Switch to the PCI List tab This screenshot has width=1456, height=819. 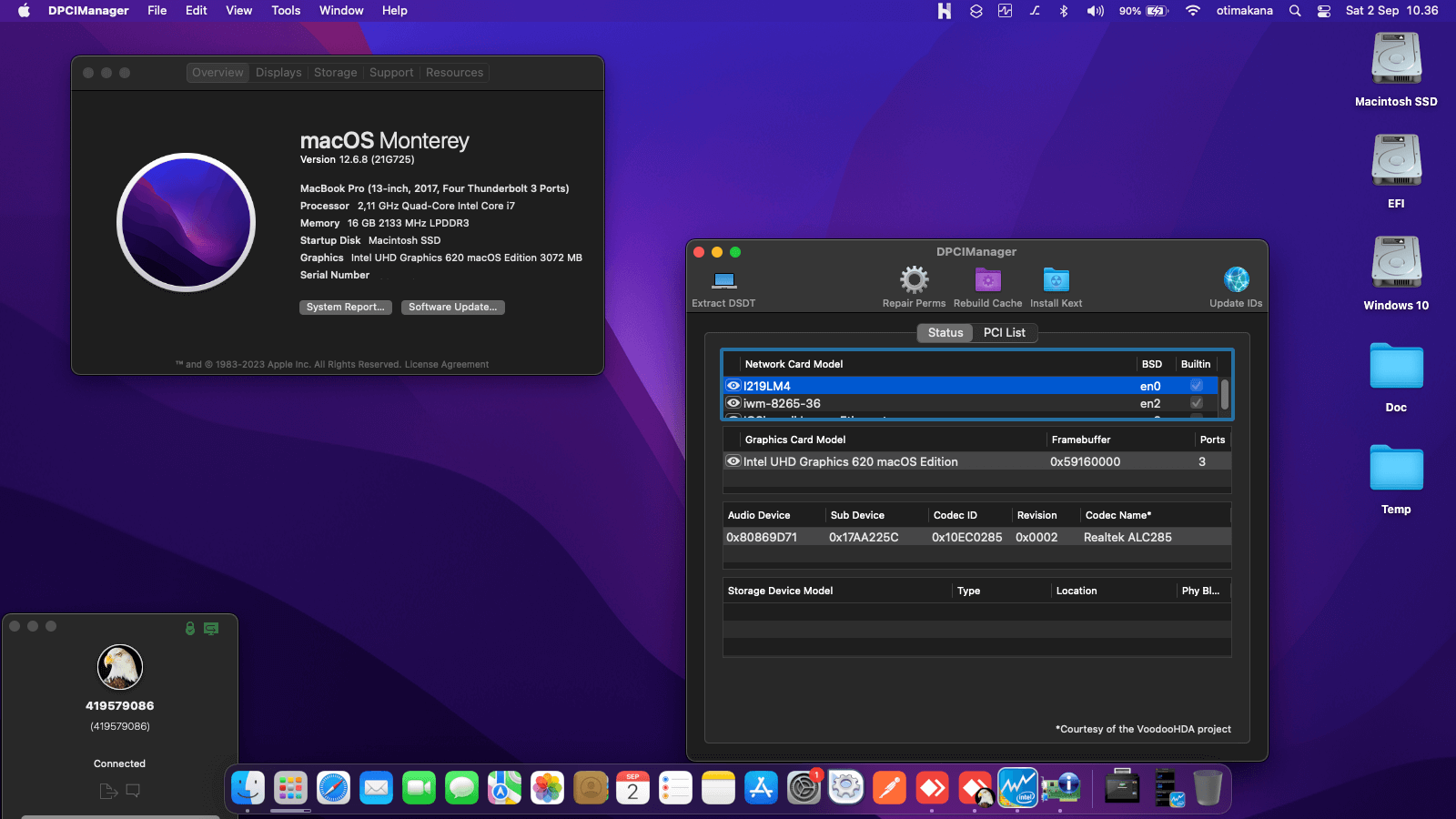(x=1005, y=333)
